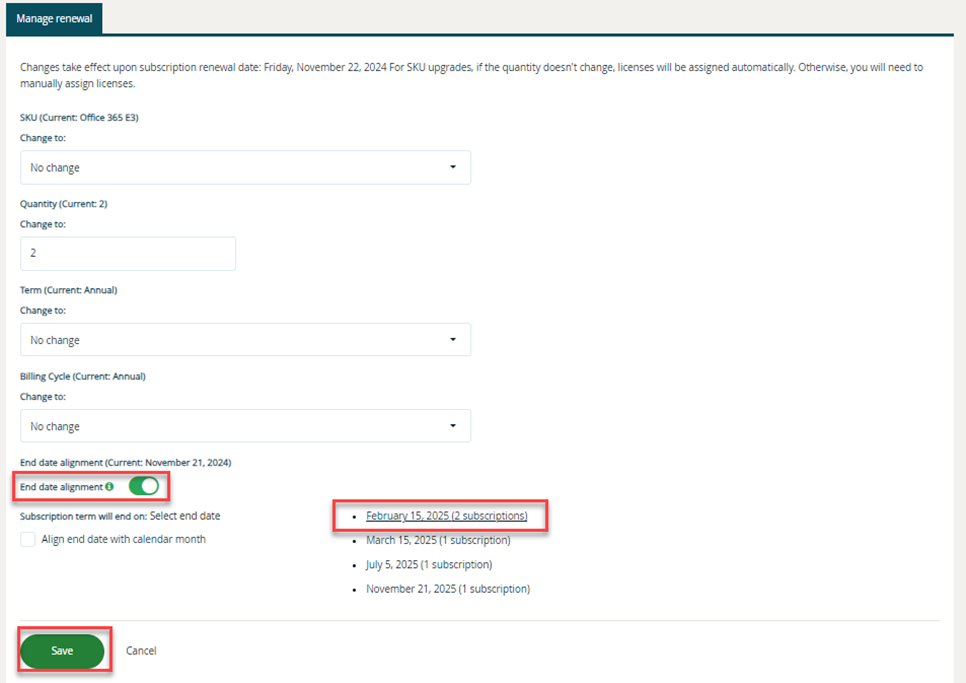Pick July 5, 2025 end date
Image resolution: width=966 pixels, height=683 pixels.
pyautogui.click(x=428, y=565)
